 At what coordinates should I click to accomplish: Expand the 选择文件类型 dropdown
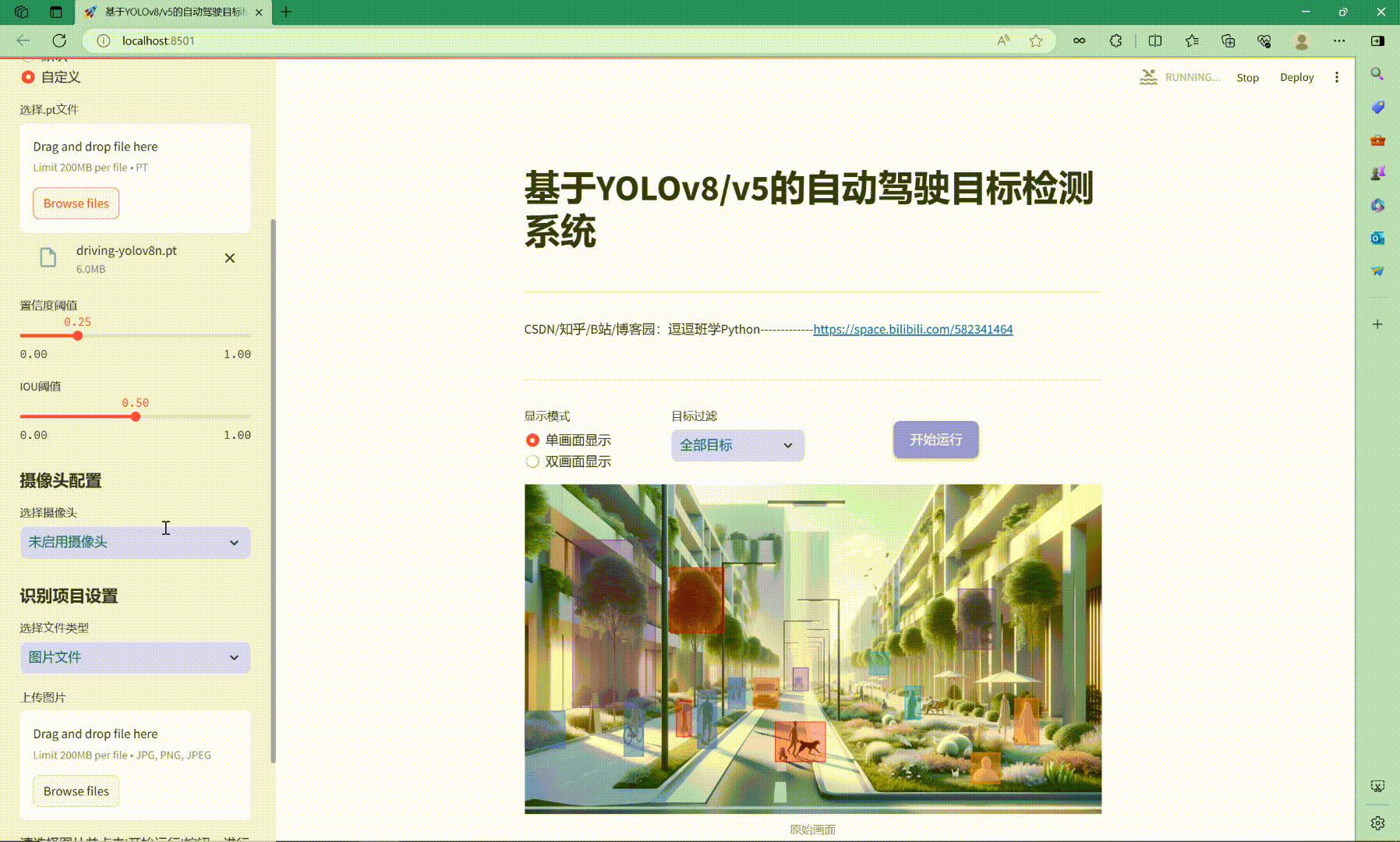click(135, 658)
